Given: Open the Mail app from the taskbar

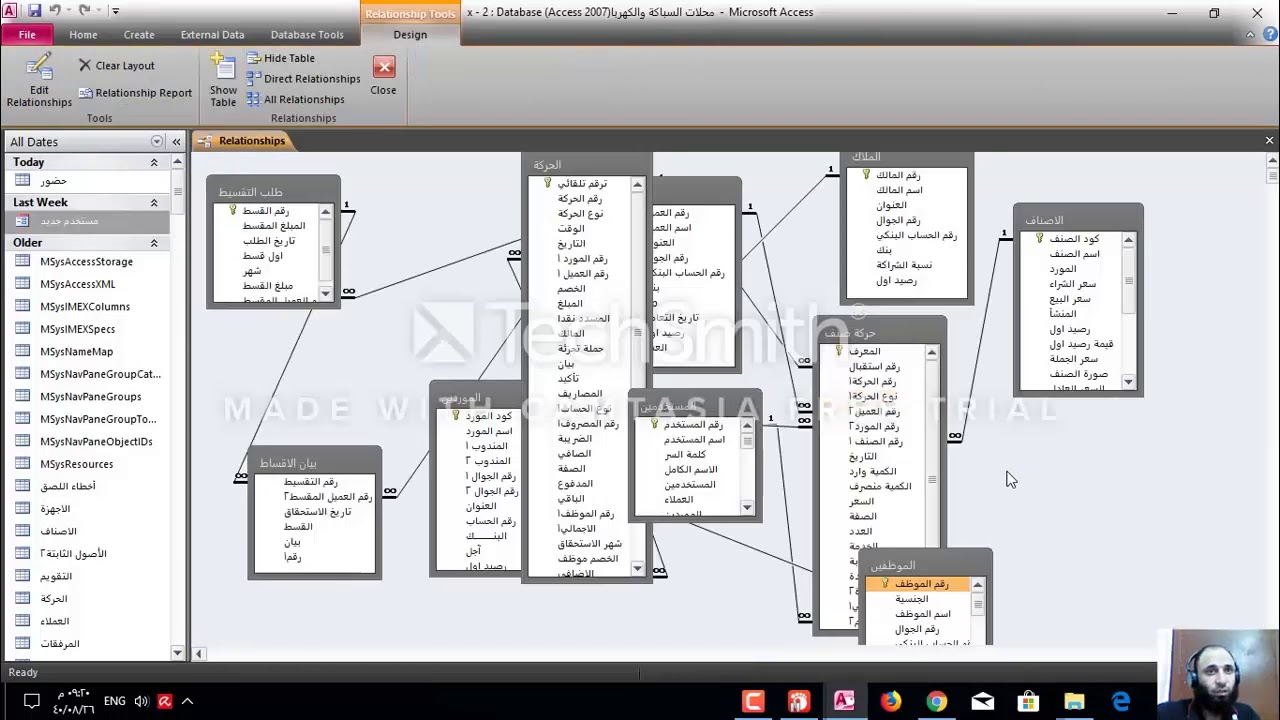Looking at the screenshot, I should [982, 701].
